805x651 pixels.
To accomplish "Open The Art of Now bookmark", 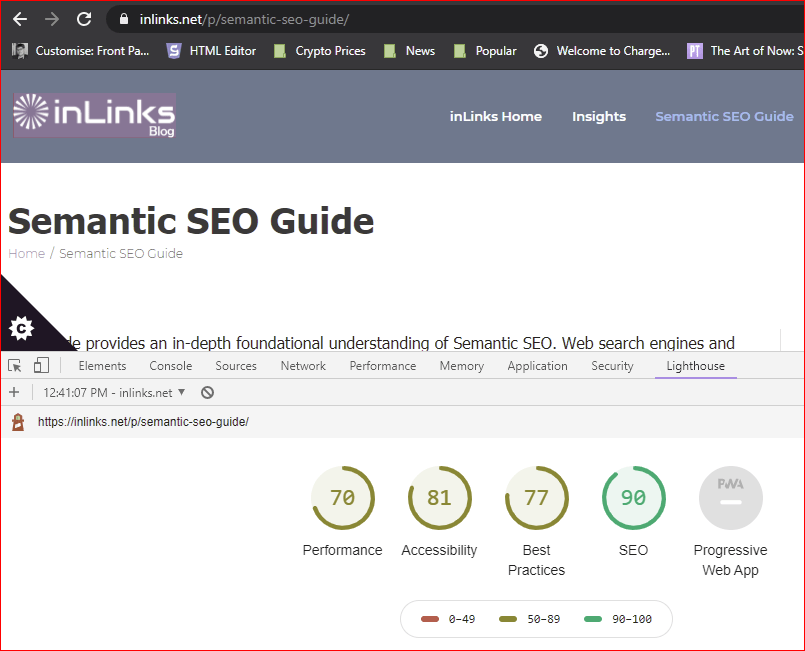I will coord(745,51).
